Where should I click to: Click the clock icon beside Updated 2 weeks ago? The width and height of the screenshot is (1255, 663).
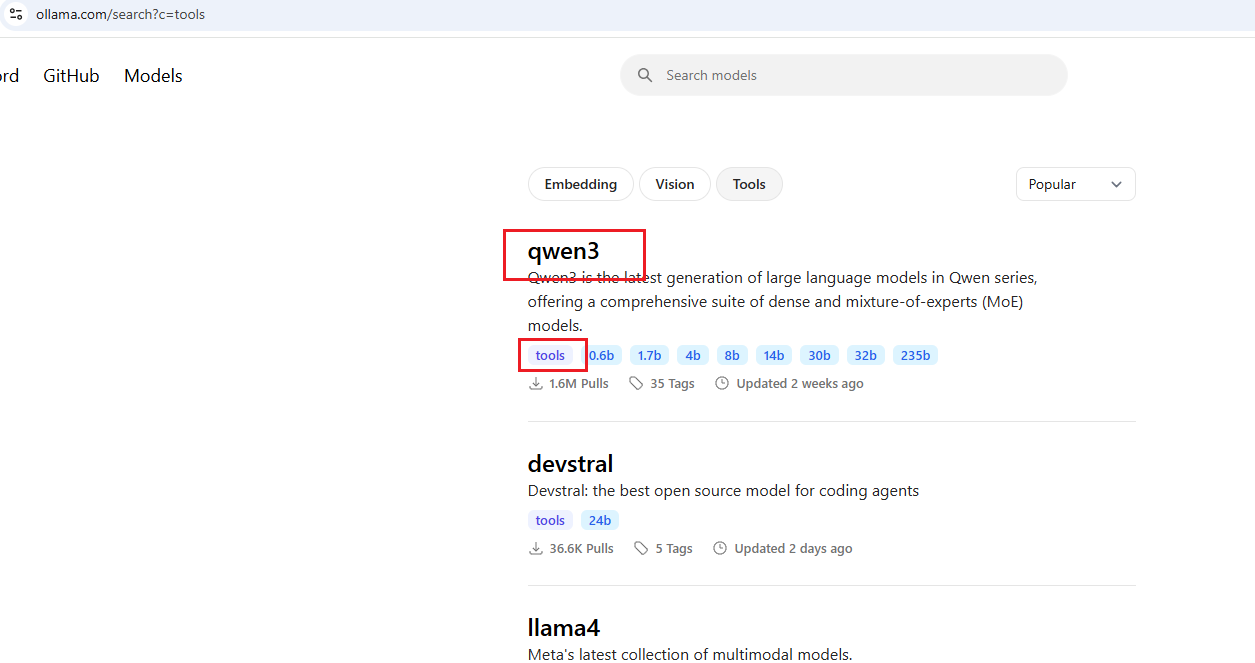[722, 383]
